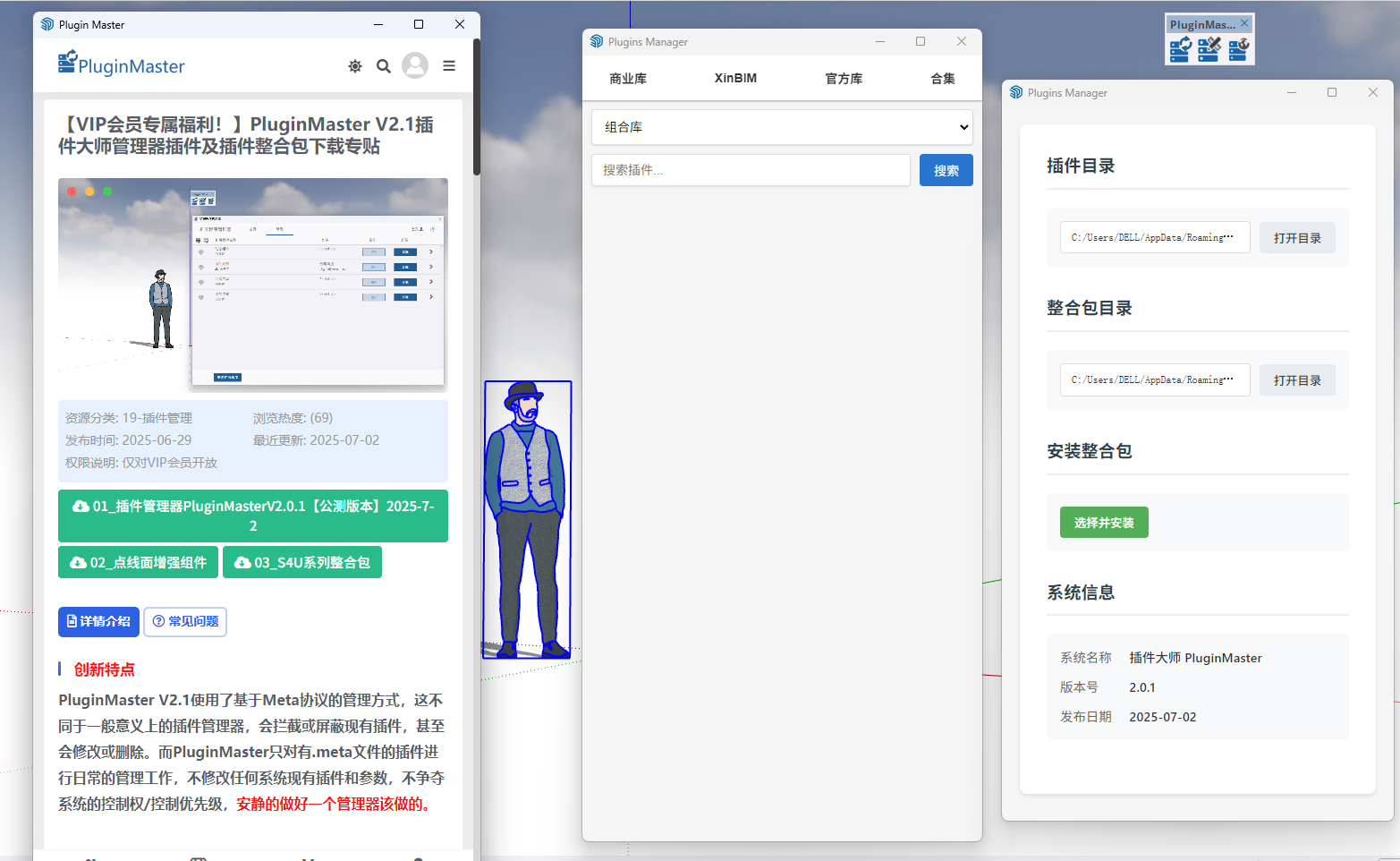The image size is (1400, 861).
Task: Click the user avatar icon
Action: click(x=415, y=65)
